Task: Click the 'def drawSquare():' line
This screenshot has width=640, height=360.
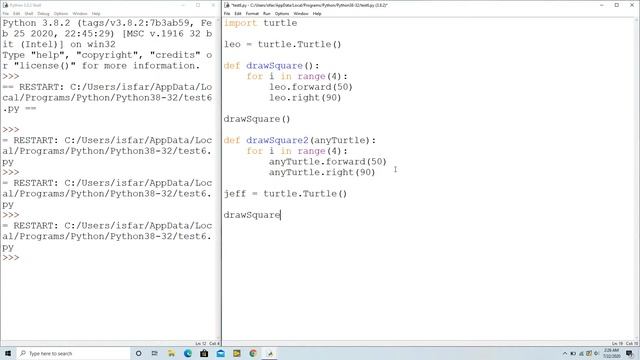Action: (x=271, y=66)
